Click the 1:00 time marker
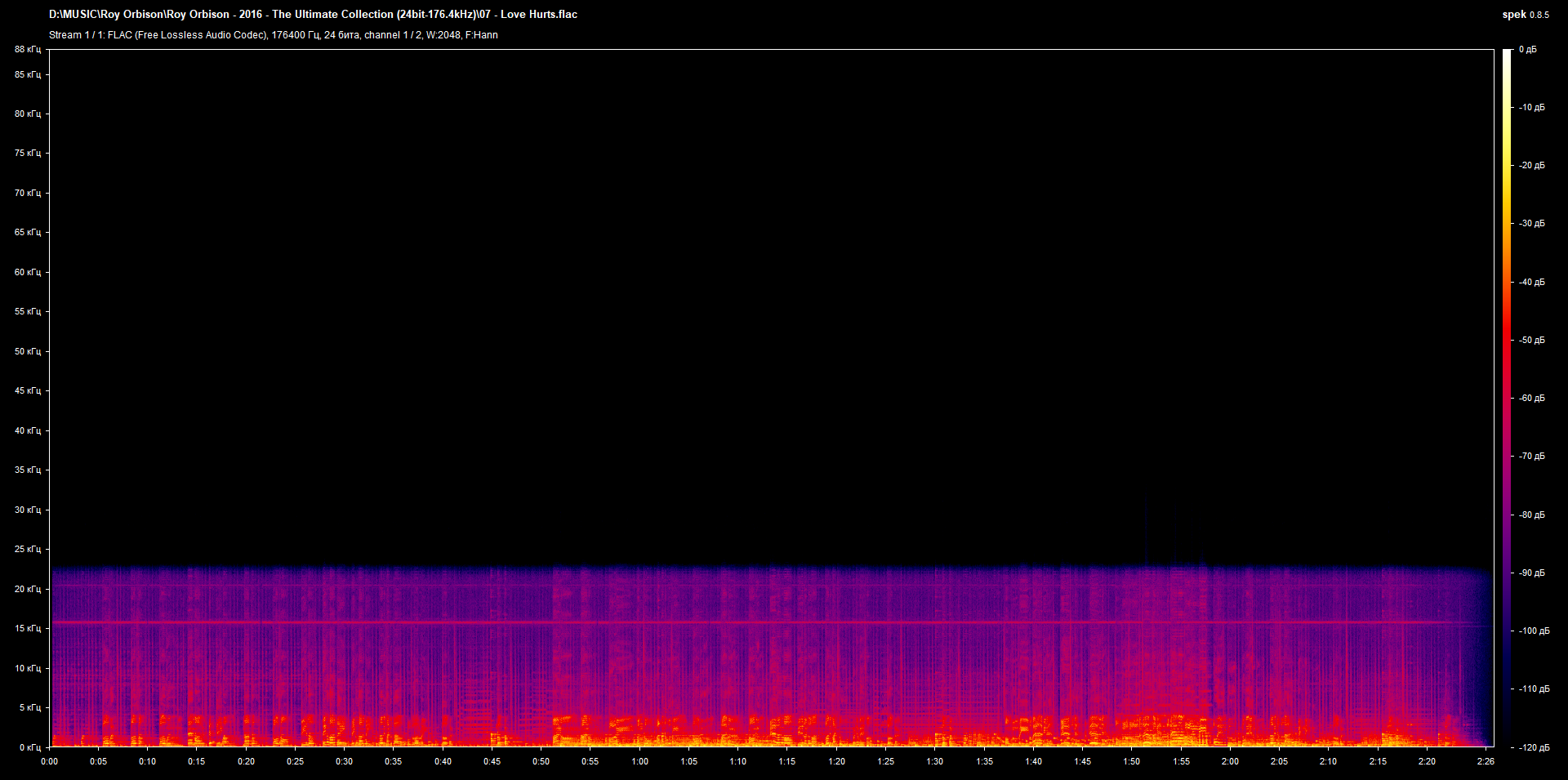This screenshot has height=780, width=1568. pos(639,761)
